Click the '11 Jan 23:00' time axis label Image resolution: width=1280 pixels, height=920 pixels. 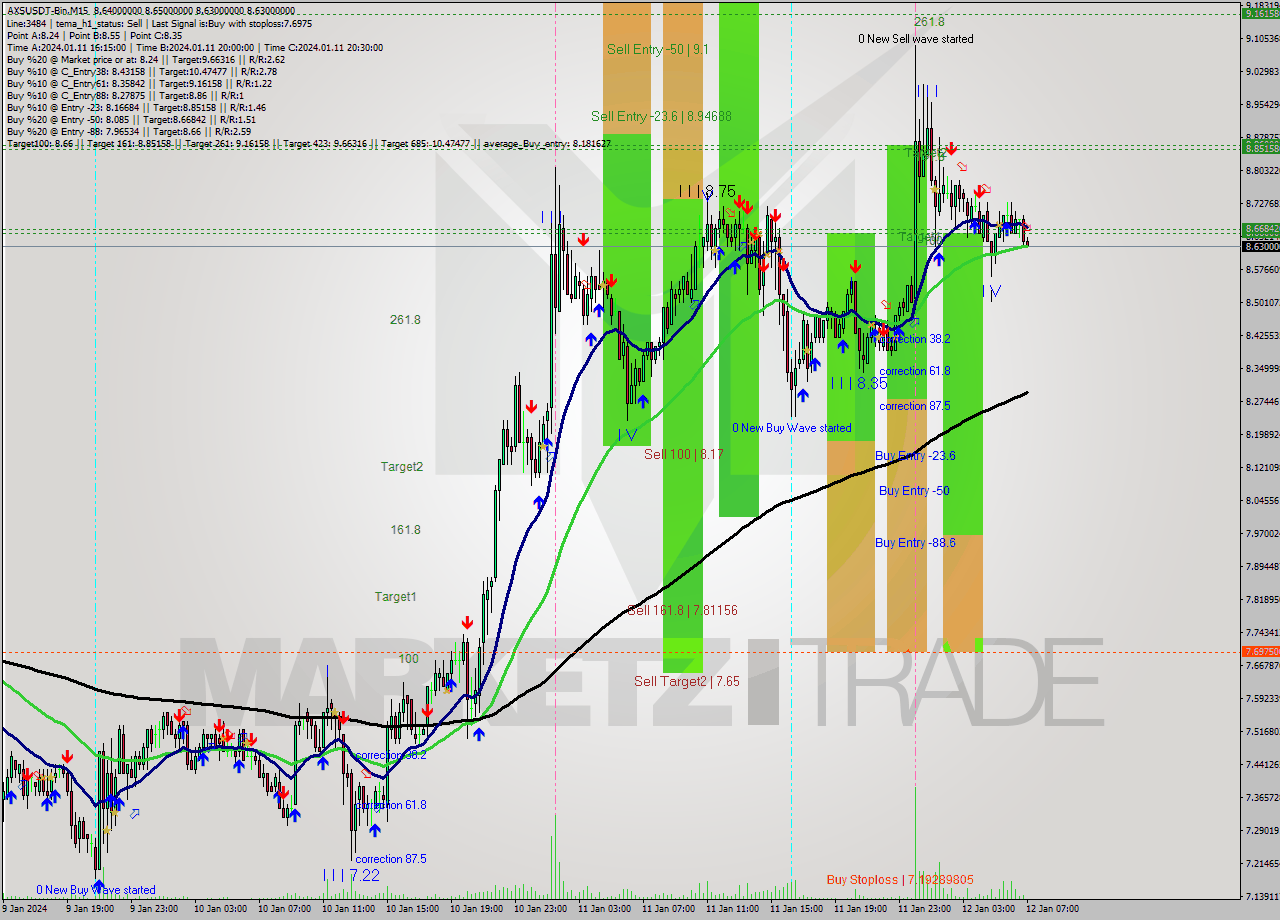click(924, 909)
